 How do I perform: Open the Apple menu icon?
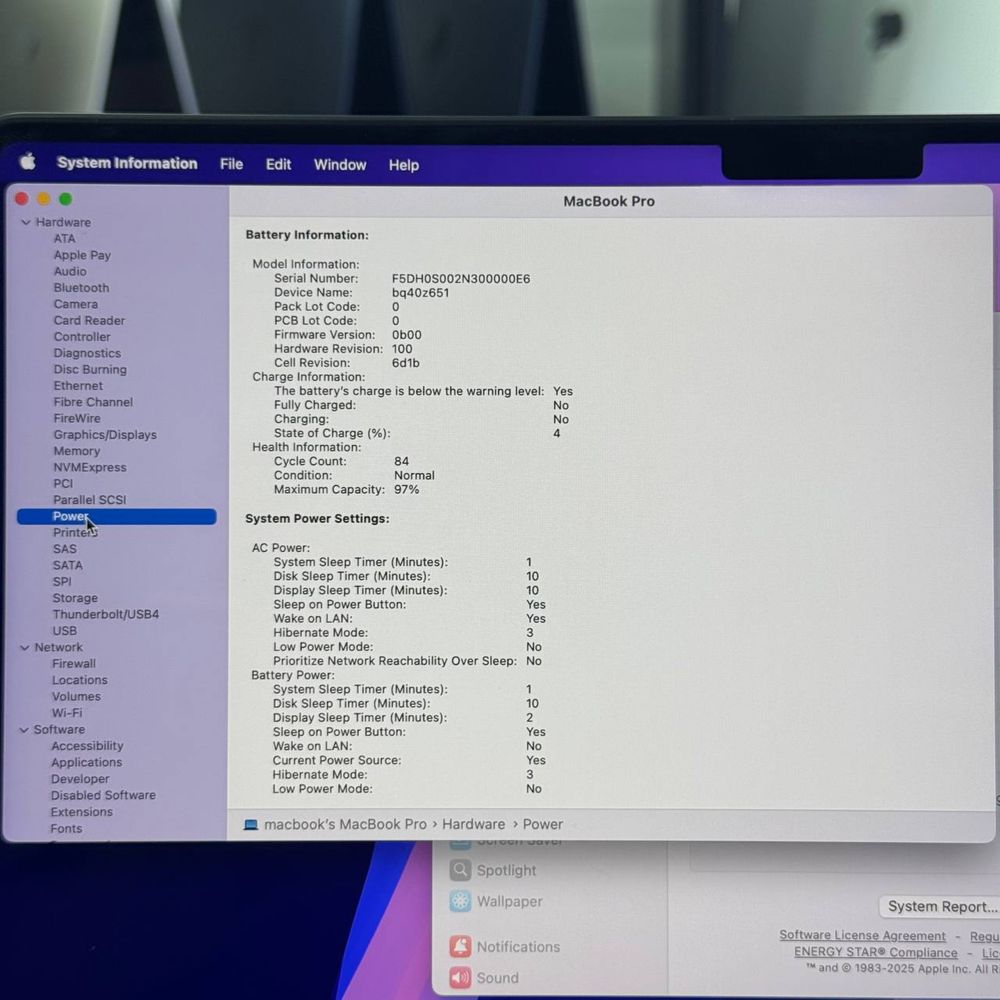(27, 162)
